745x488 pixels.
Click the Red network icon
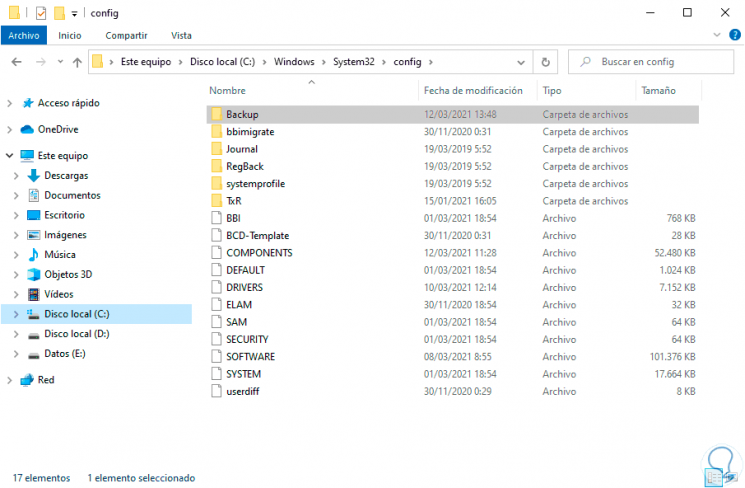[x=27, y=380]
